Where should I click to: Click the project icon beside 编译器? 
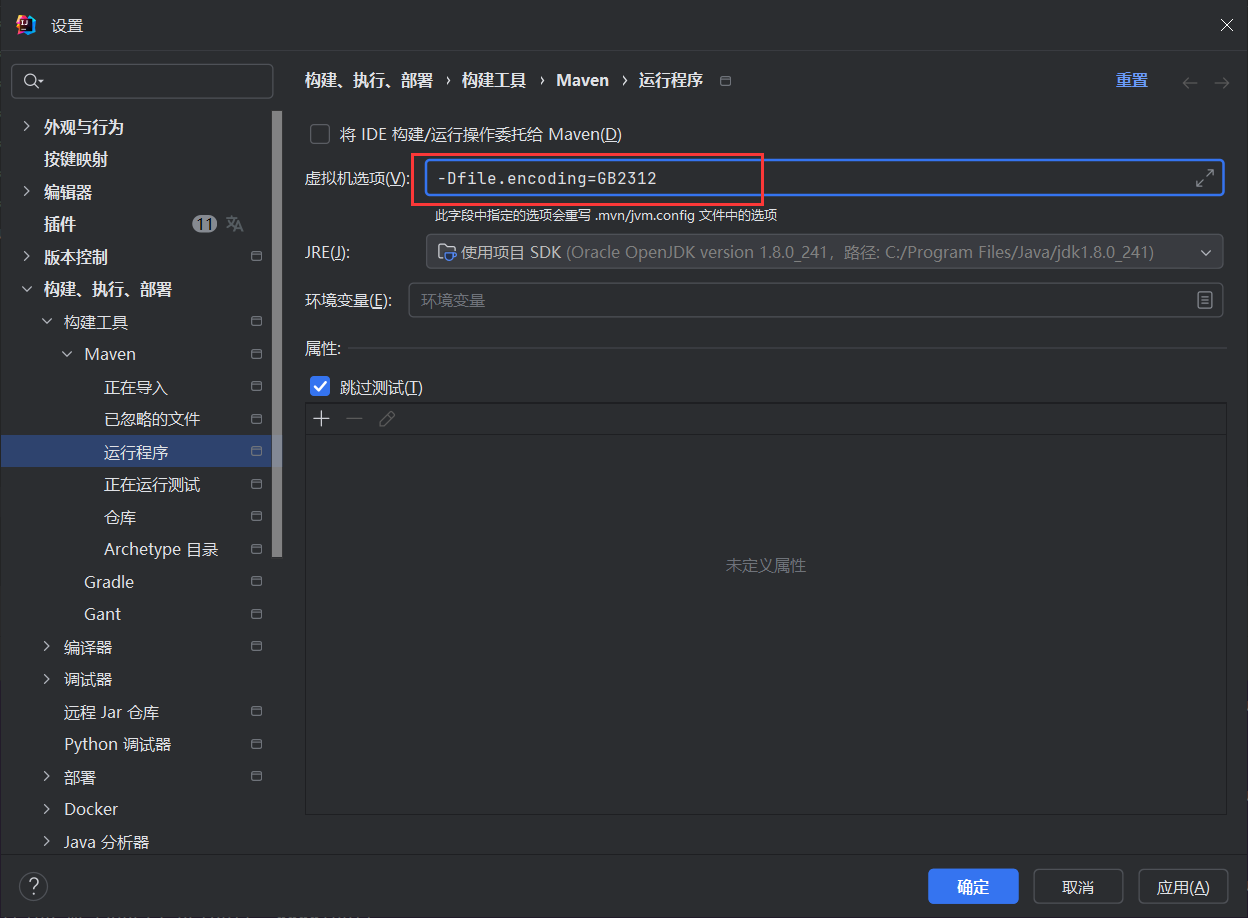256,647
